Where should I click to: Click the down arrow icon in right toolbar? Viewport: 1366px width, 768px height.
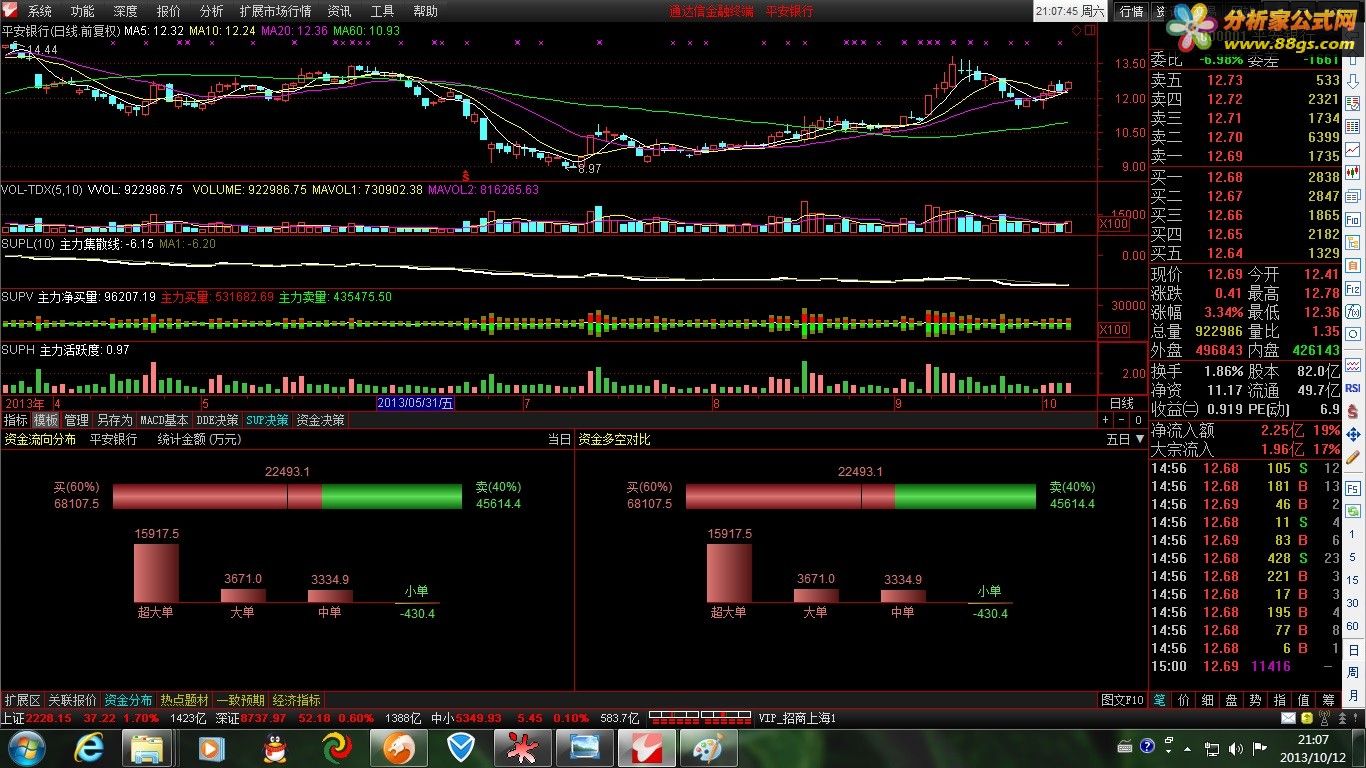1353,81
